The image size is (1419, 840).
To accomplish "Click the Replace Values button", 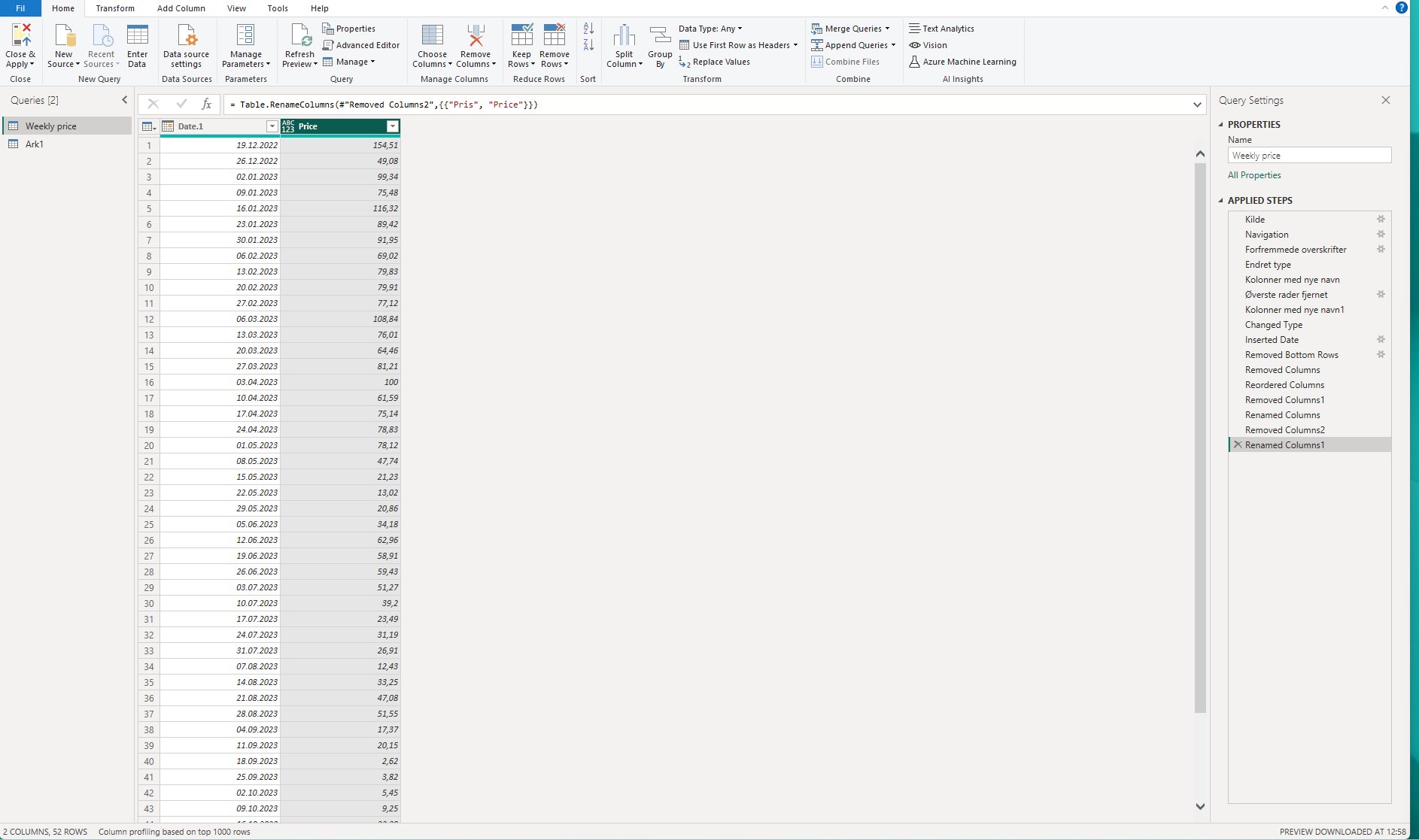I will [714, 62].
